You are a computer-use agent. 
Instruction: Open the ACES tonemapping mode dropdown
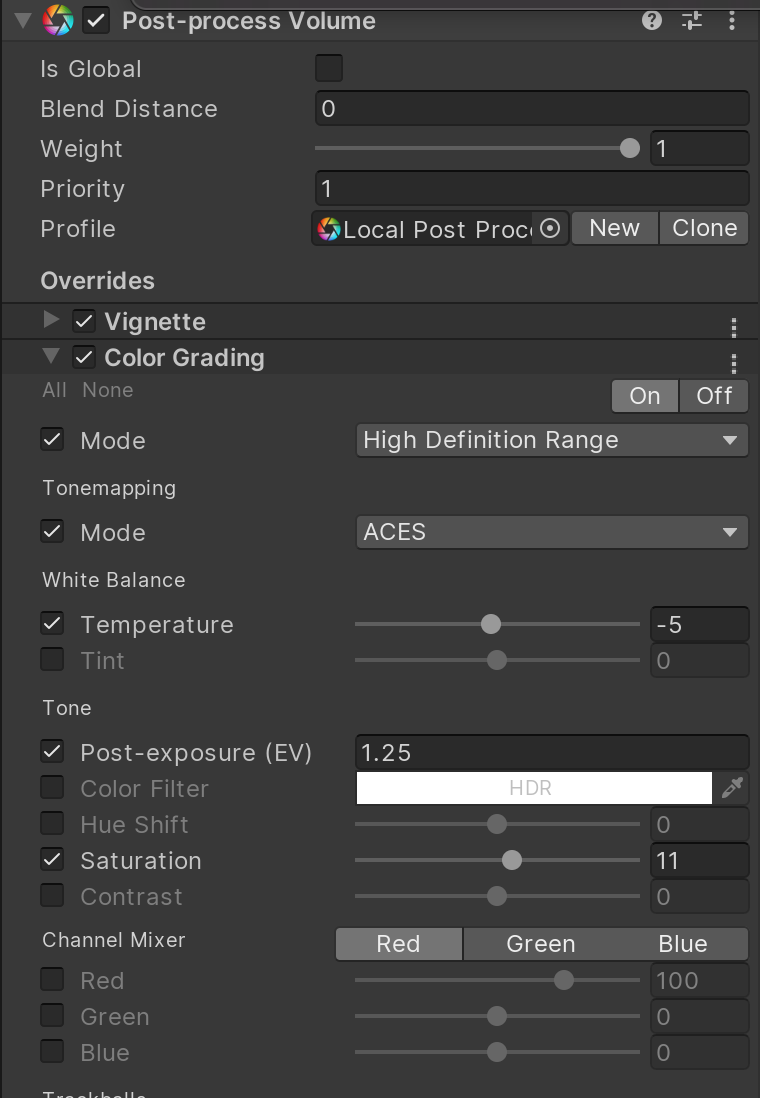pos(552,532)
